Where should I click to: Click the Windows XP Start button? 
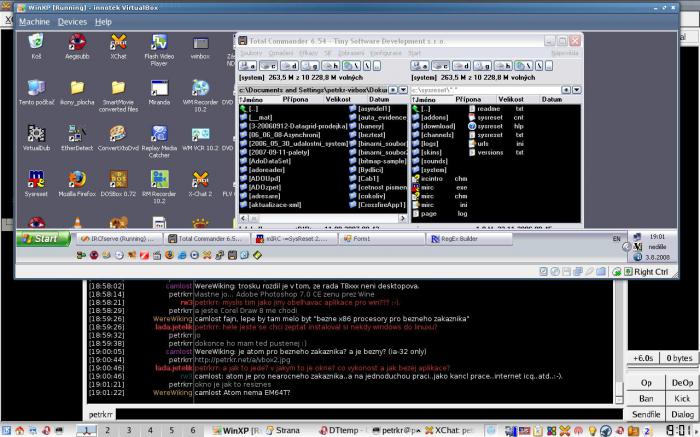(x=43, y=239)
